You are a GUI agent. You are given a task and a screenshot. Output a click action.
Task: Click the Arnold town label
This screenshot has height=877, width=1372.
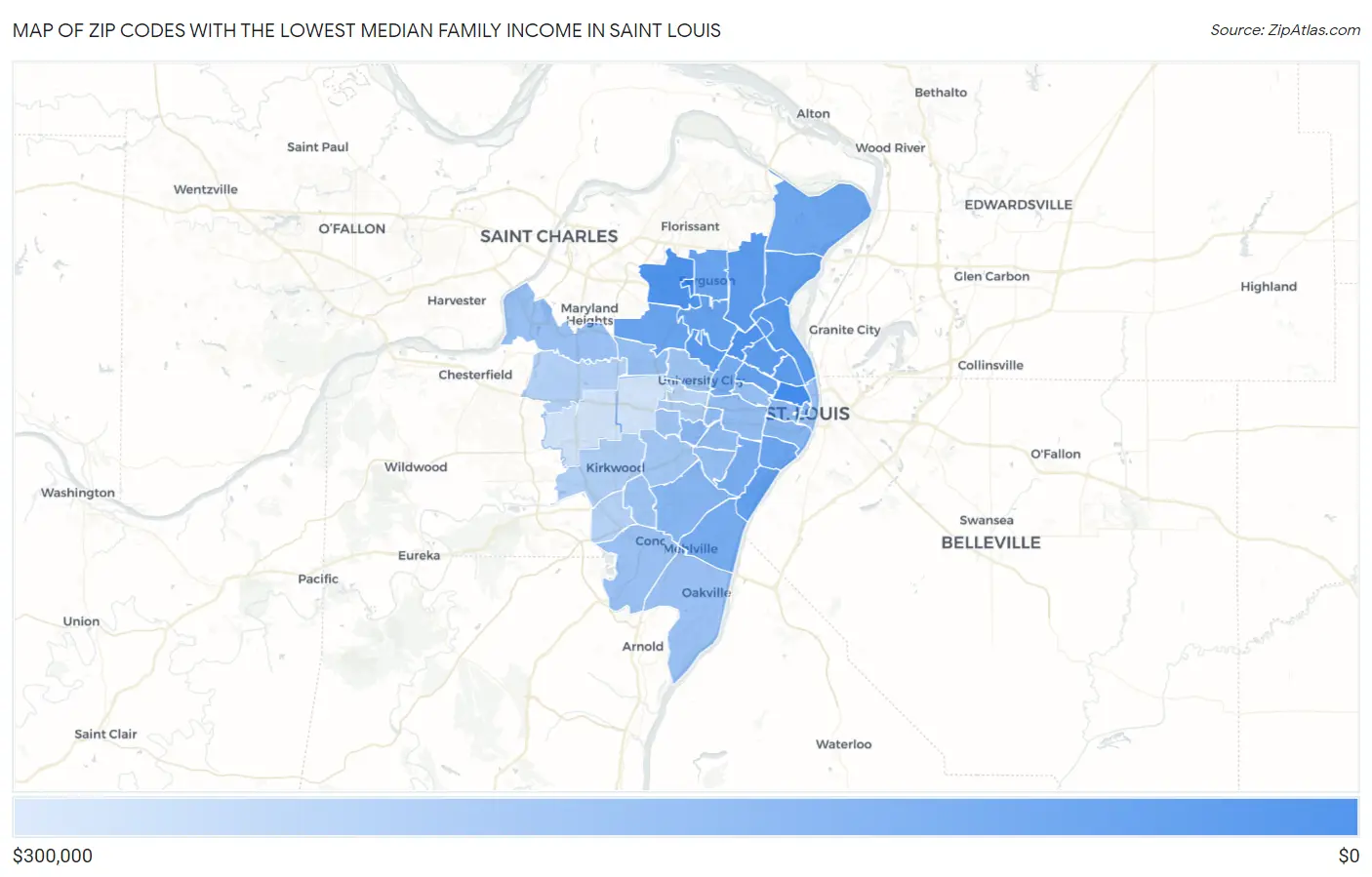click(x=643, y=647)
